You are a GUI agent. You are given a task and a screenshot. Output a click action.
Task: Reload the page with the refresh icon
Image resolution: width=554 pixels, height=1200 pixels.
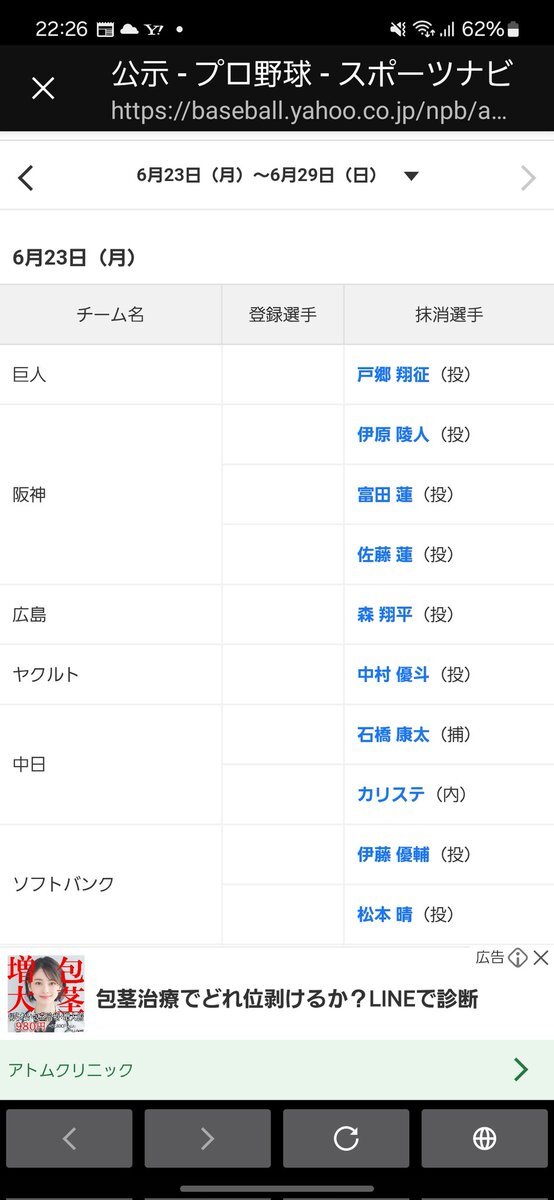(x=346, y=1138)
